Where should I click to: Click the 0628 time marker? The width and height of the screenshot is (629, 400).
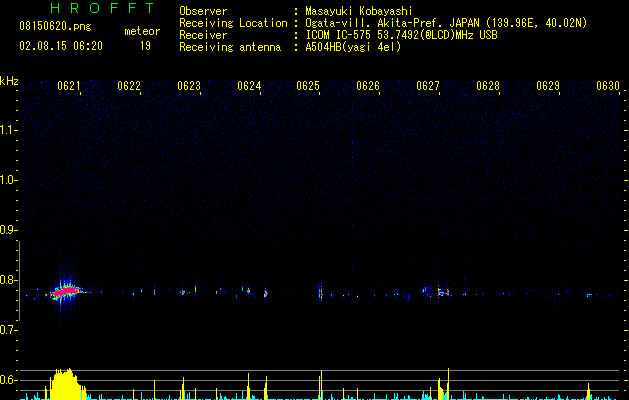click(x=488, y=86)
